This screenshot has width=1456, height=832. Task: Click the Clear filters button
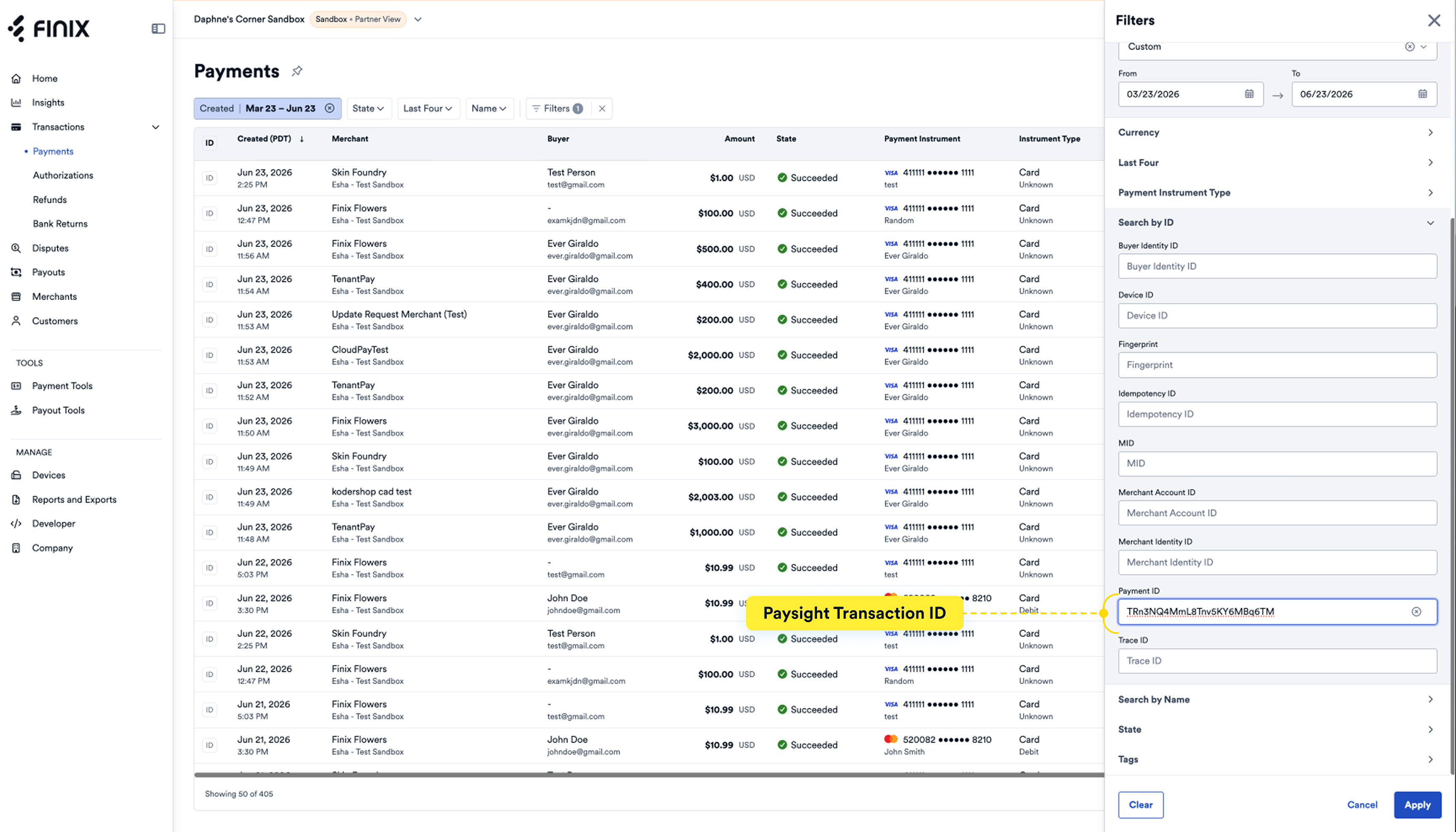(1141, 805)
